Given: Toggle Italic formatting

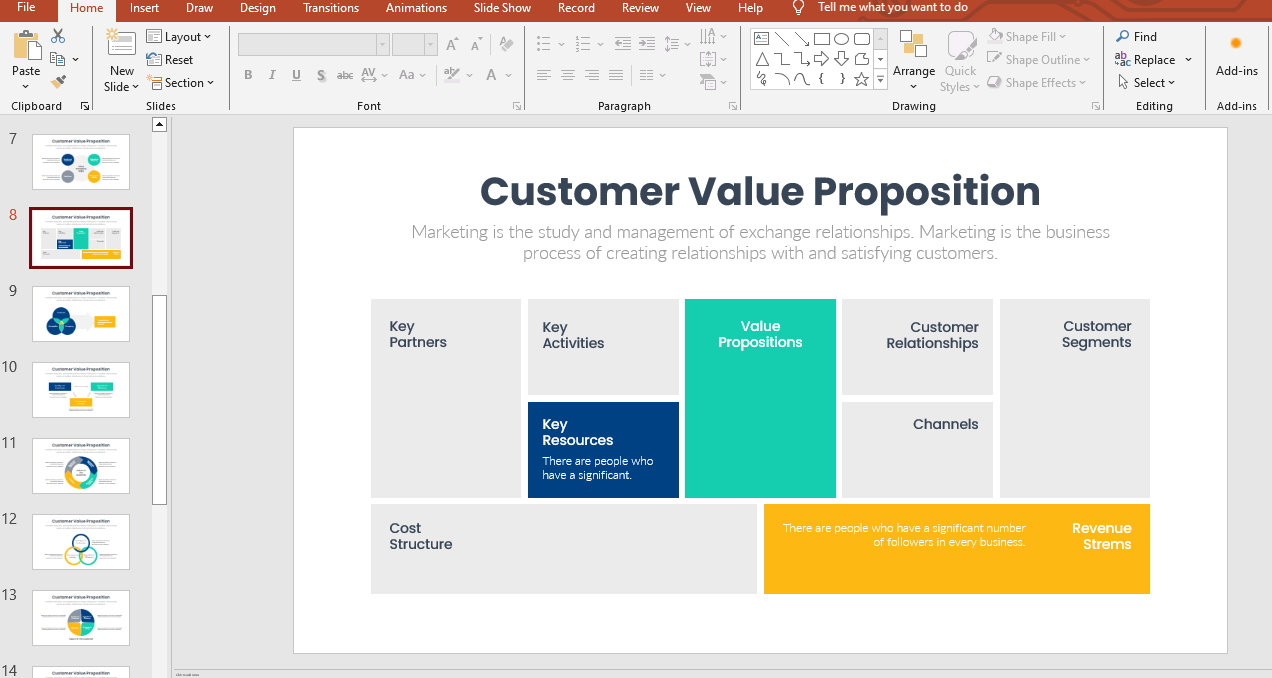Looking at the screenshot, I should tap(272, 75).
